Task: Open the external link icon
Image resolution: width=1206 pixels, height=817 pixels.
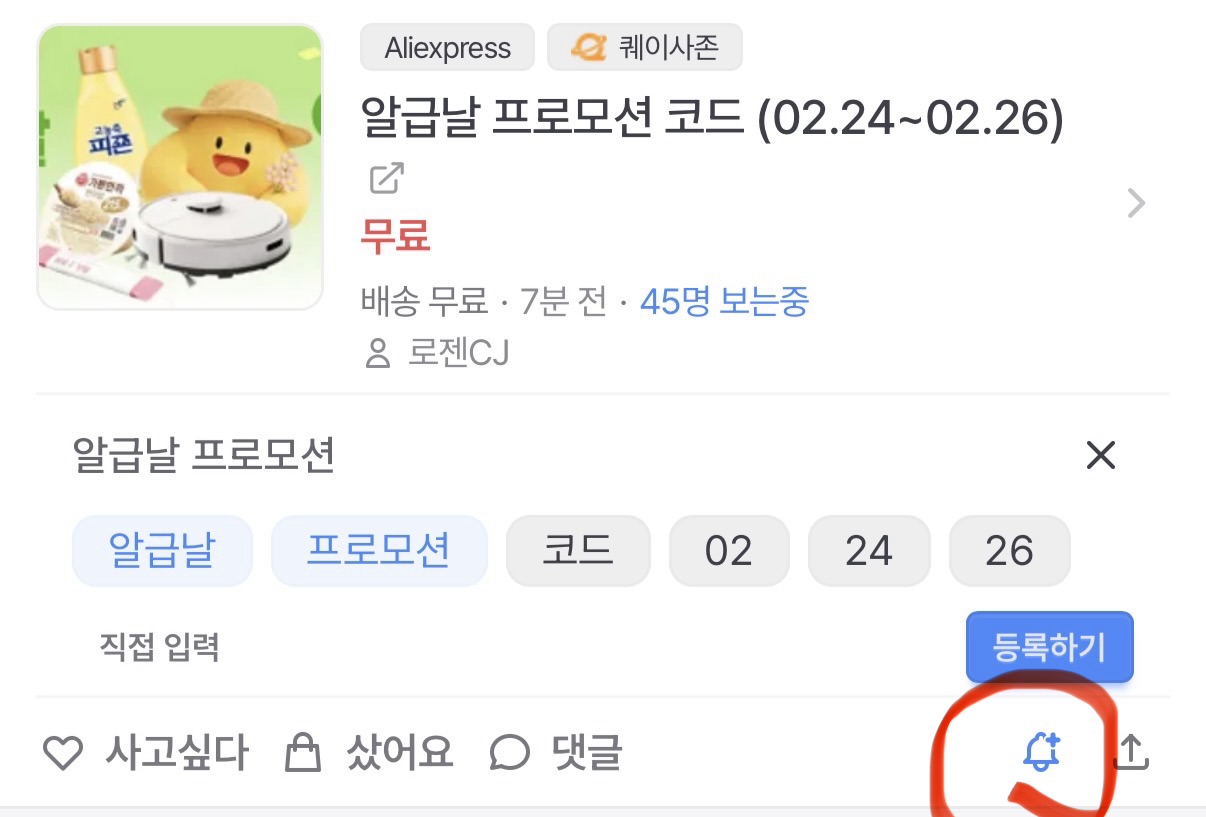Action: click(x=386, y=180)
